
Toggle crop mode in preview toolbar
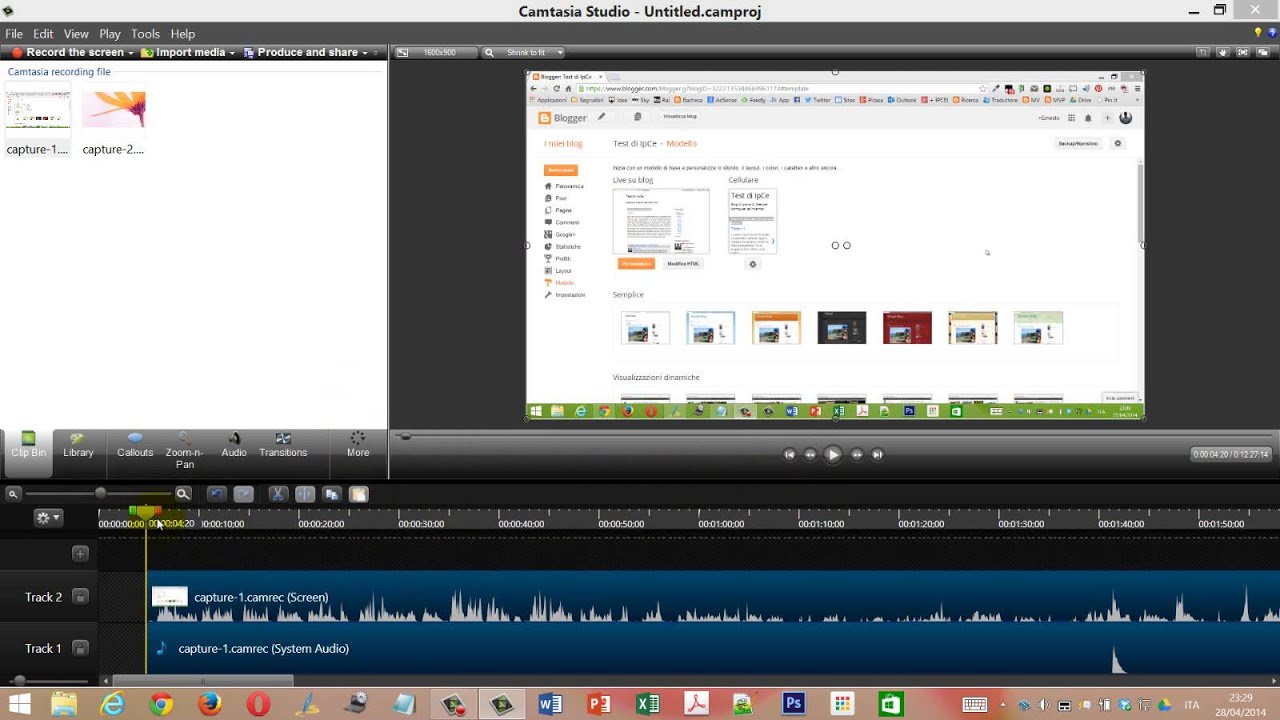1203,53
